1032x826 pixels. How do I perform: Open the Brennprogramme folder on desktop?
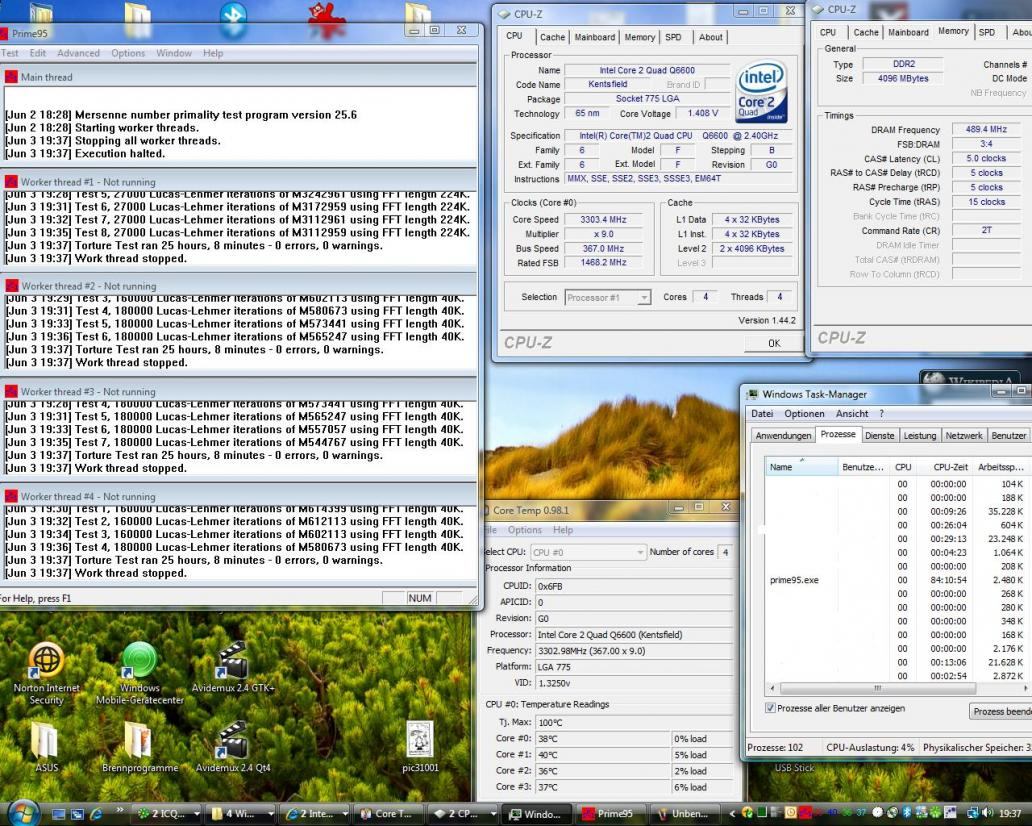[140, 747]
